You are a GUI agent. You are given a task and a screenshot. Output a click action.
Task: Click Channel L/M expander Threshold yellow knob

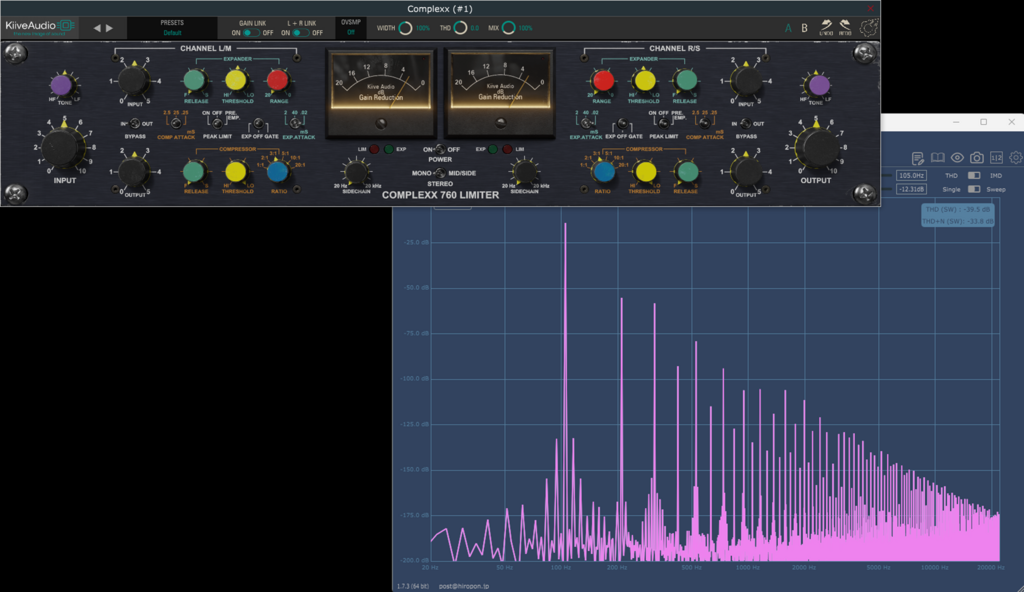point(236,80)
